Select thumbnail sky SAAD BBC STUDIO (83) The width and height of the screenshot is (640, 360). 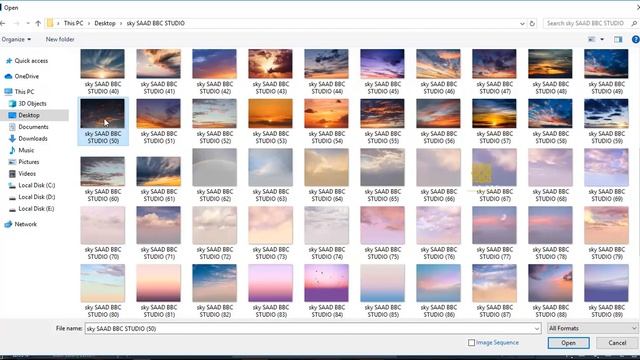pyautogui.click(x=270, y=283)
